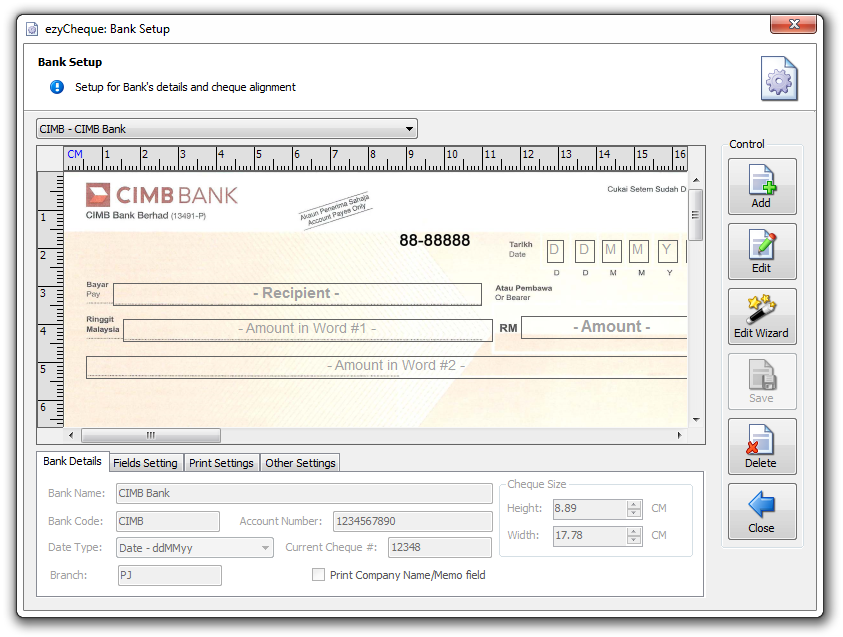Switch to the Fields Setting tab

point(145,463)
